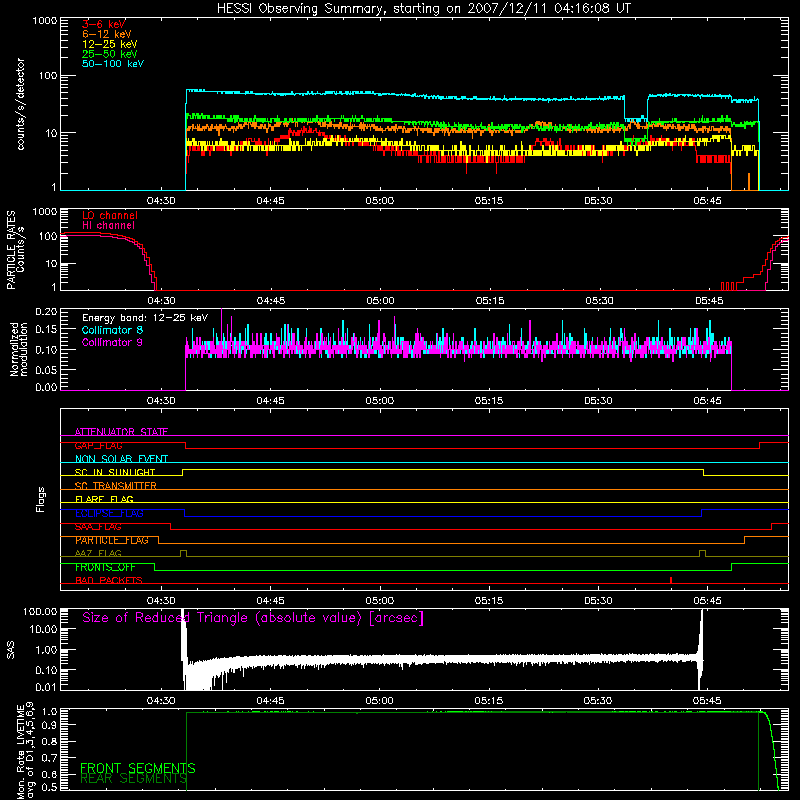Click the red BAD_PACKETS spike marker
The height and width of the screenshot is (800, 800).
click(x=671, y=580)
